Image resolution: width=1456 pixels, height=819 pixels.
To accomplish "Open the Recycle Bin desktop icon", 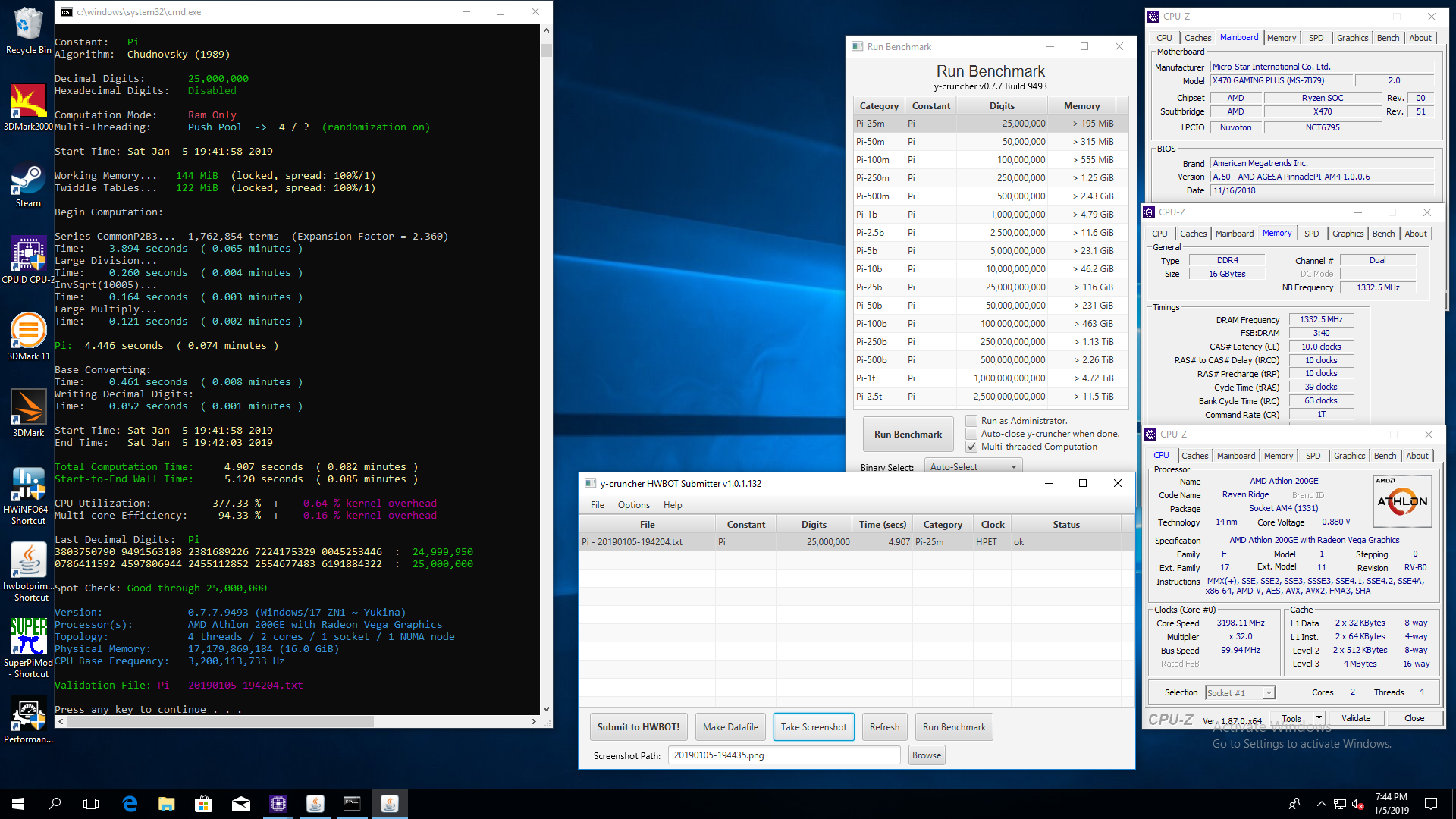I will 28,30.
